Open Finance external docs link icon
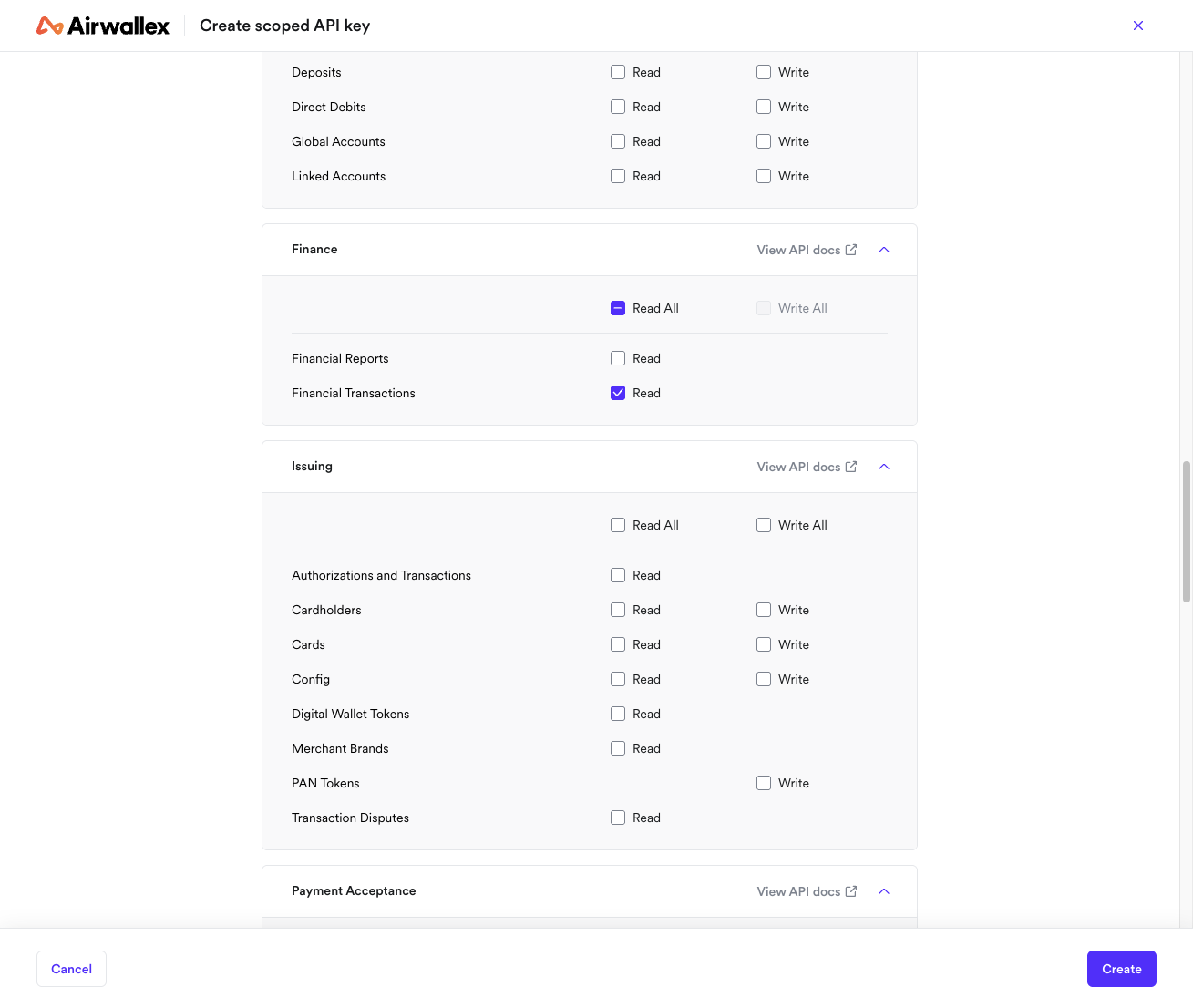Screen dimensions: 1193x1008 [x=851, y=250]
